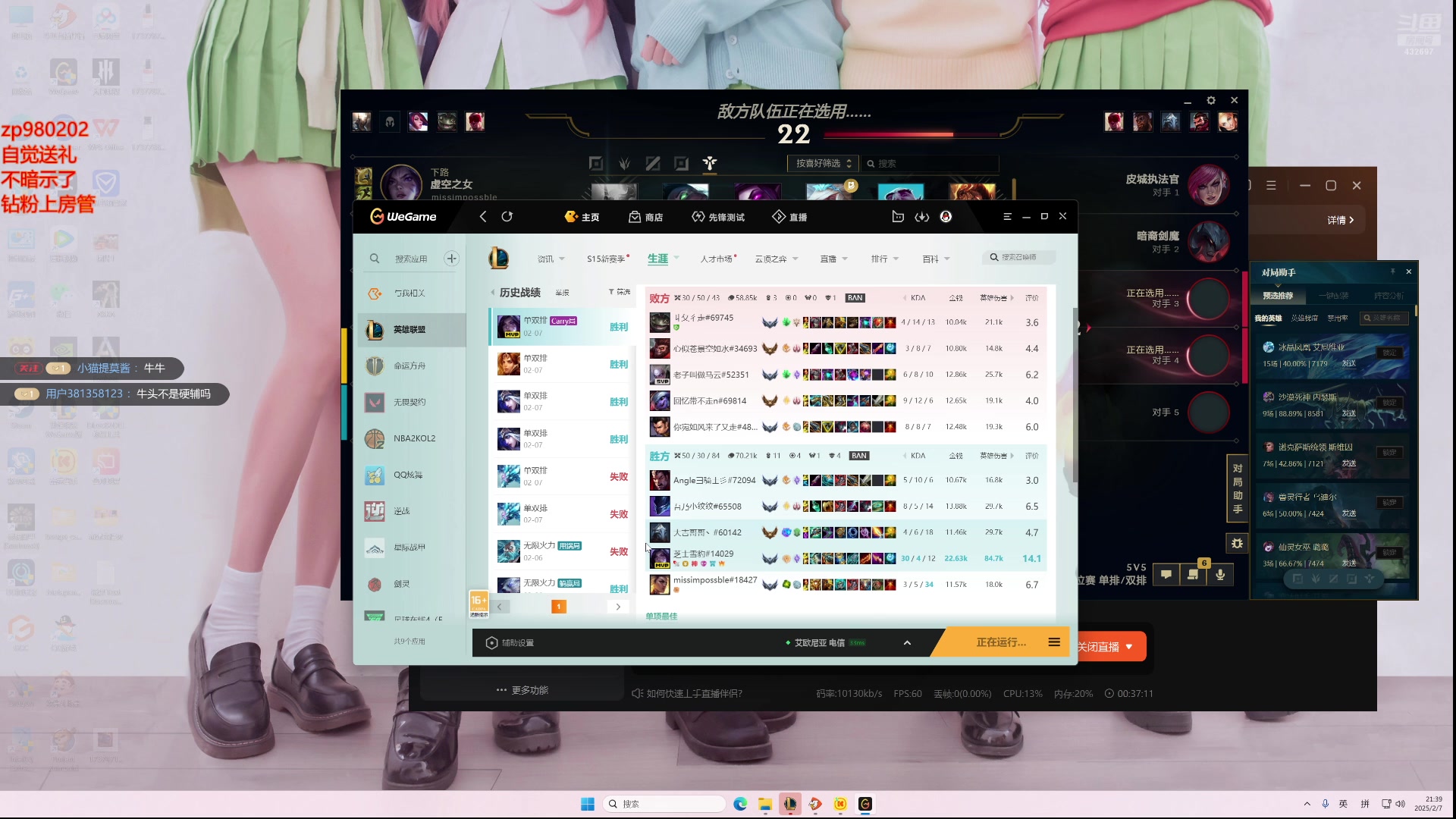Click the BAN tag on 败方 row
The width and height of the screenshot is (1456, 819).
[855, 298]
